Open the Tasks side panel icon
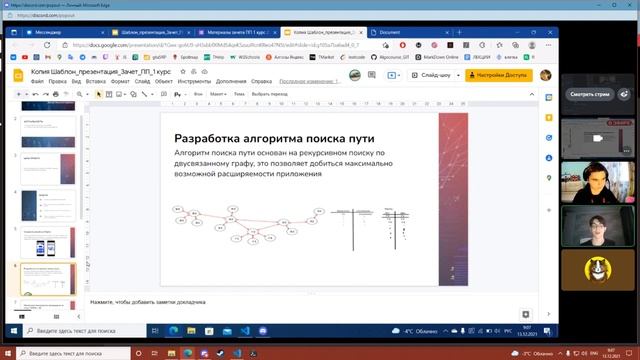 [x=549, y=138]
